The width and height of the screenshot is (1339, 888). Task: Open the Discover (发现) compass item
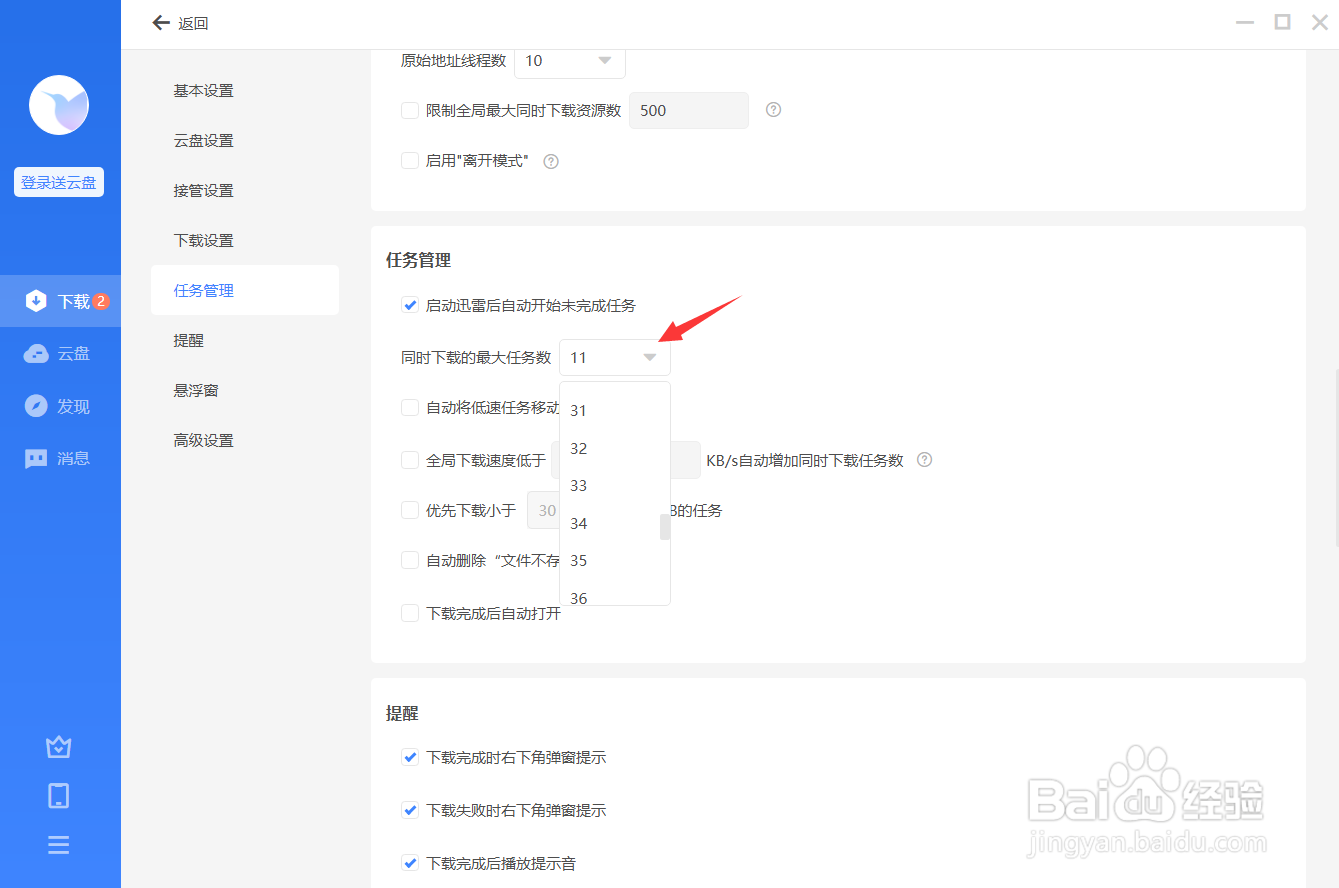click(60, 406)
